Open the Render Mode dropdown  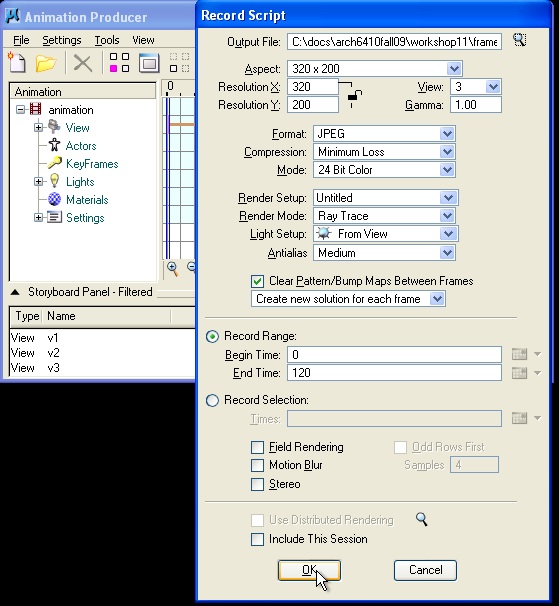pyautogui.click(x=384, y=216)
